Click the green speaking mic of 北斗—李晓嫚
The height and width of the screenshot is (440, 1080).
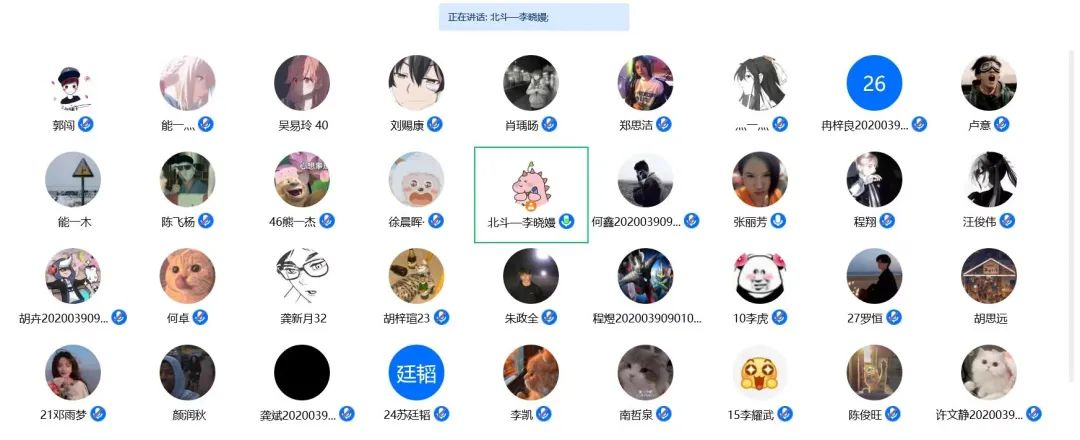tap(566, 221)
